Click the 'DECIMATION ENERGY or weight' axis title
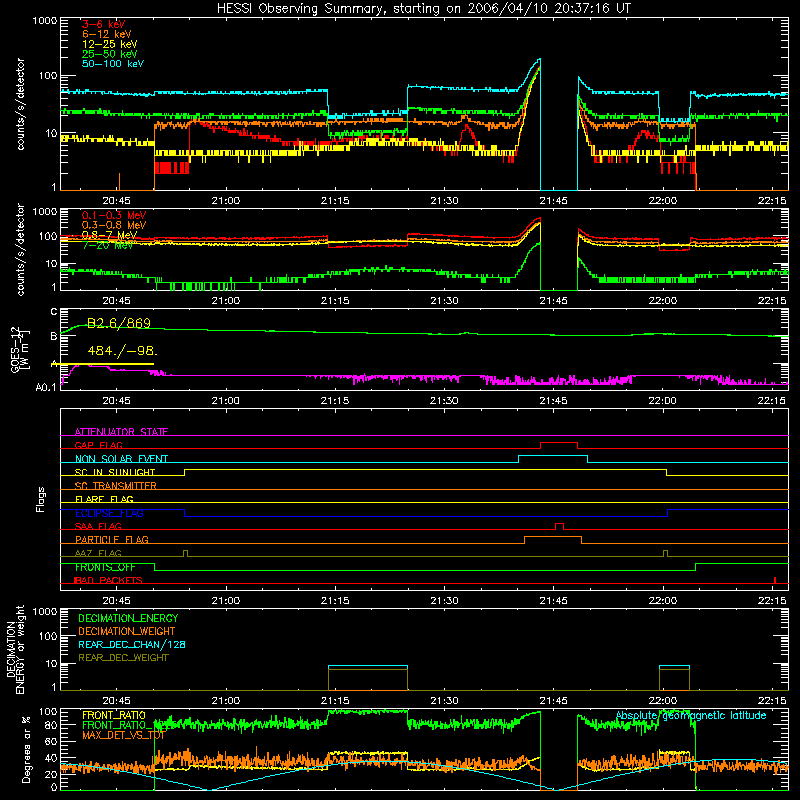The width and height of the screenshot is (800, 800). click(15, 649)
